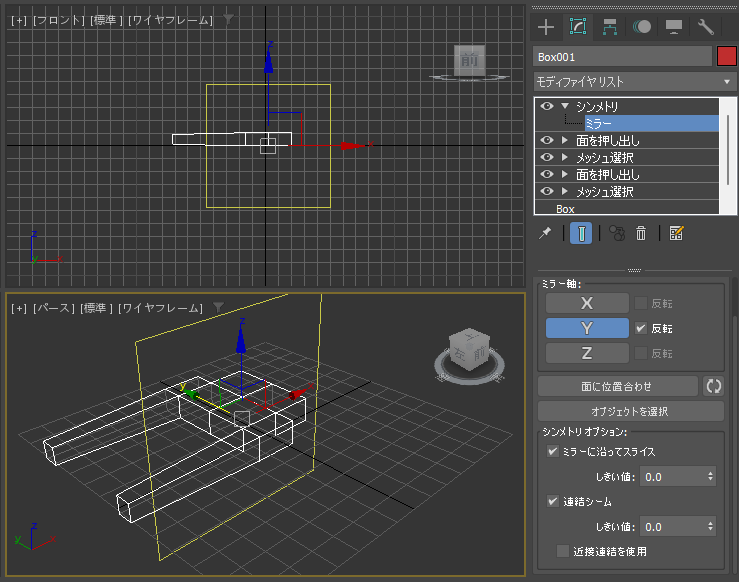Toggle Show End Result icon
The width and height of the screenshot is (739, 582).
(581, 233)
